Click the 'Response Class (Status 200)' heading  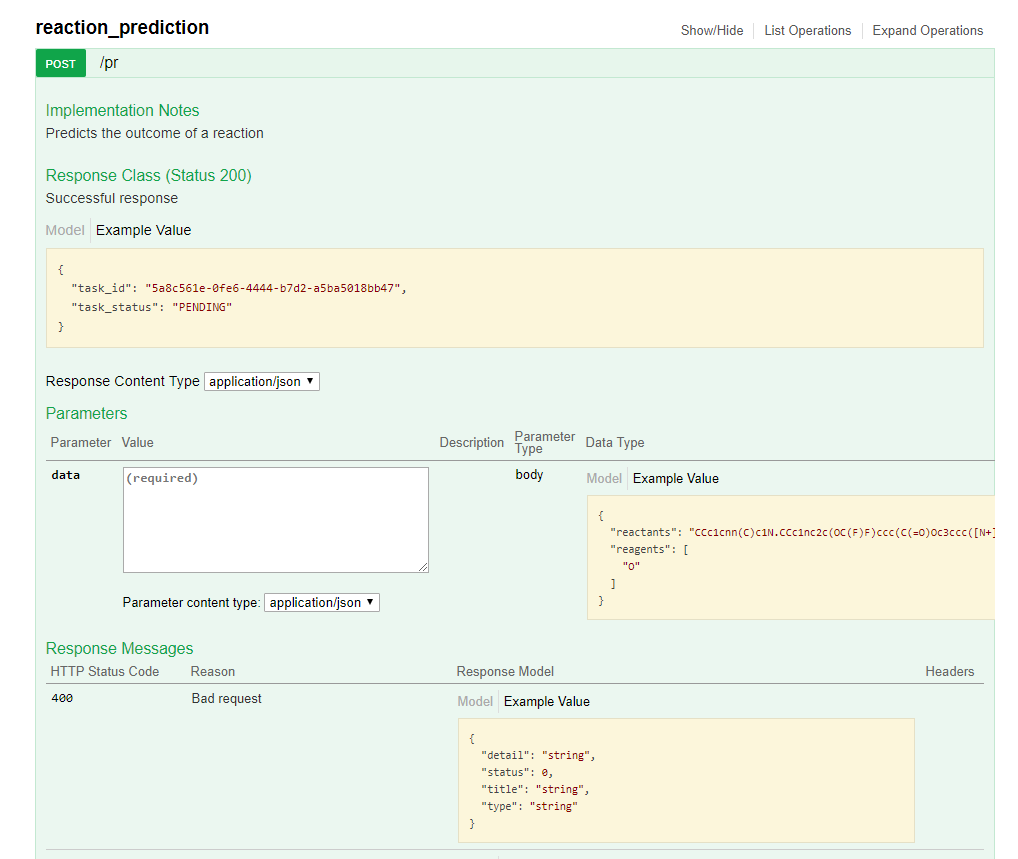(x=149, y=175)
